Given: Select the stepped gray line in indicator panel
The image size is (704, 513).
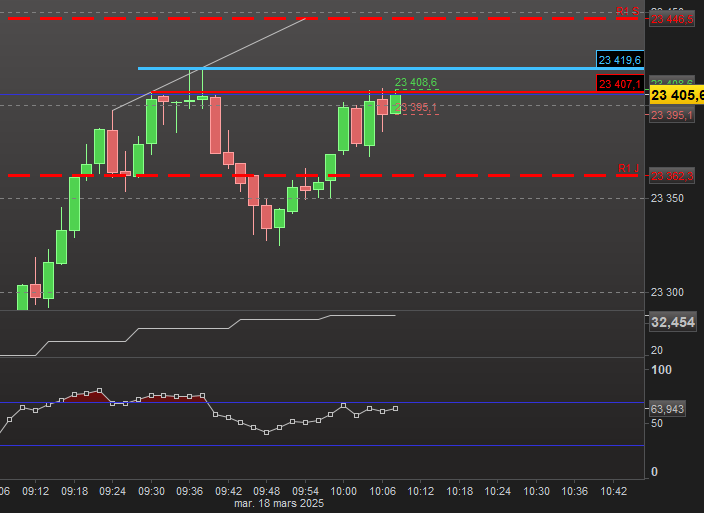Looking at the screenshot, I should coord(198,329).
